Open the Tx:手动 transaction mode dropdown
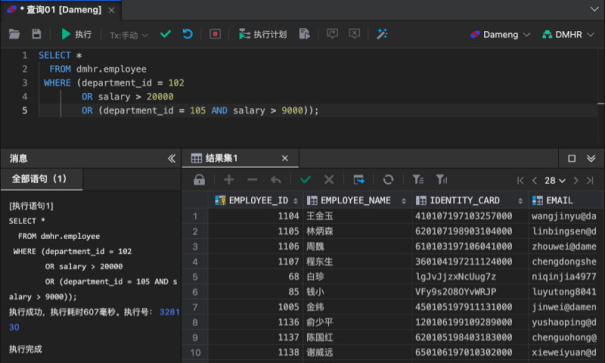This screenshot has height=363, width=605. click(x=128, y=35)
